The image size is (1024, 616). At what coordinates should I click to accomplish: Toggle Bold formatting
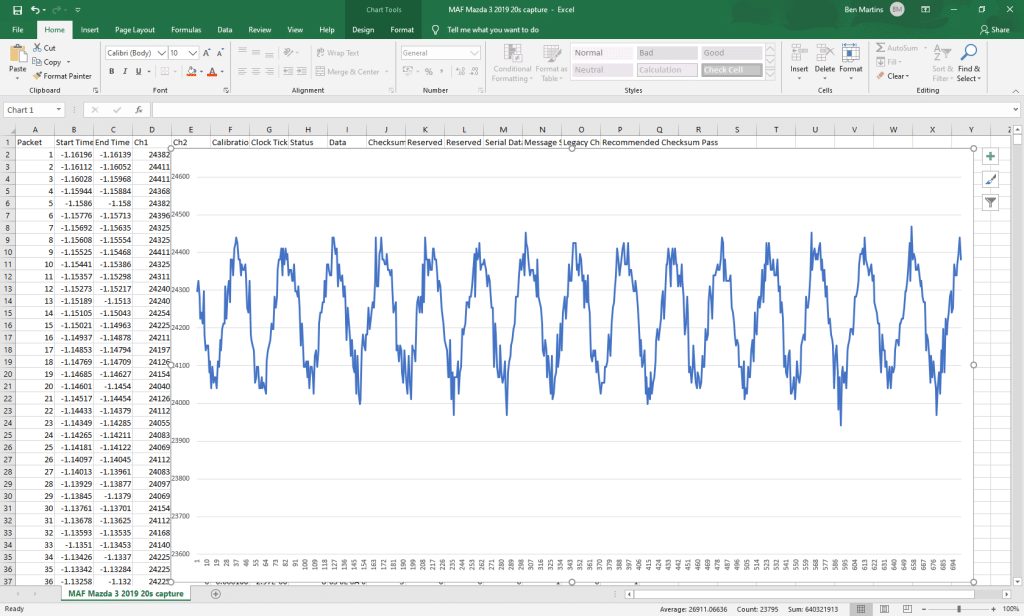click(112, 71)
